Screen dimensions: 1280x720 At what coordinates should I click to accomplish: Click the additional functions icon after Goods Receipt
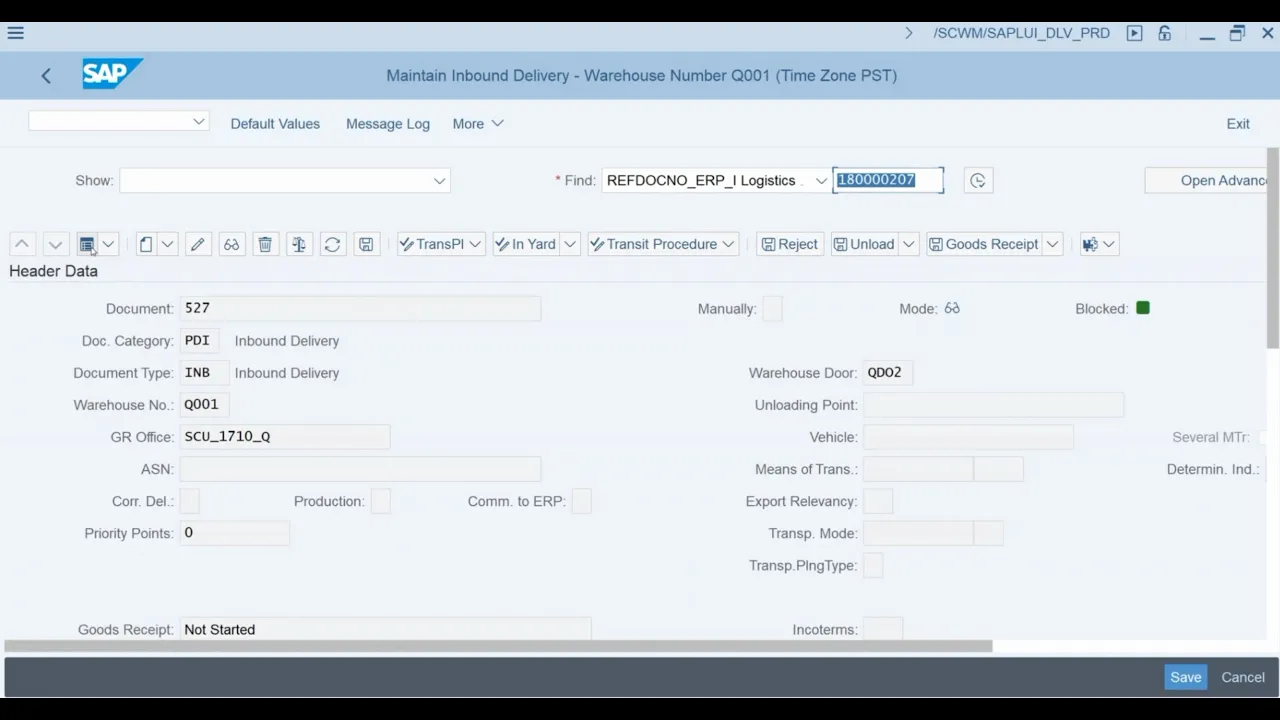(1090, 244)
